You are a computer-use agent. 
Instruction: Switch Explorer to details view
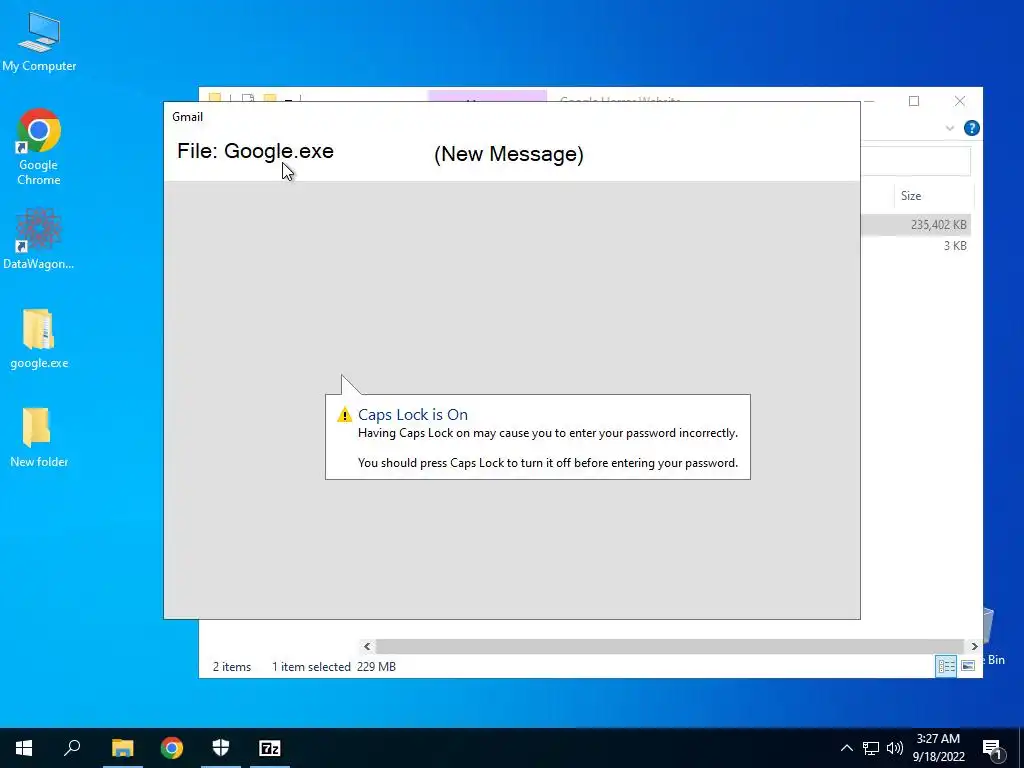click(x=946, y=666)
